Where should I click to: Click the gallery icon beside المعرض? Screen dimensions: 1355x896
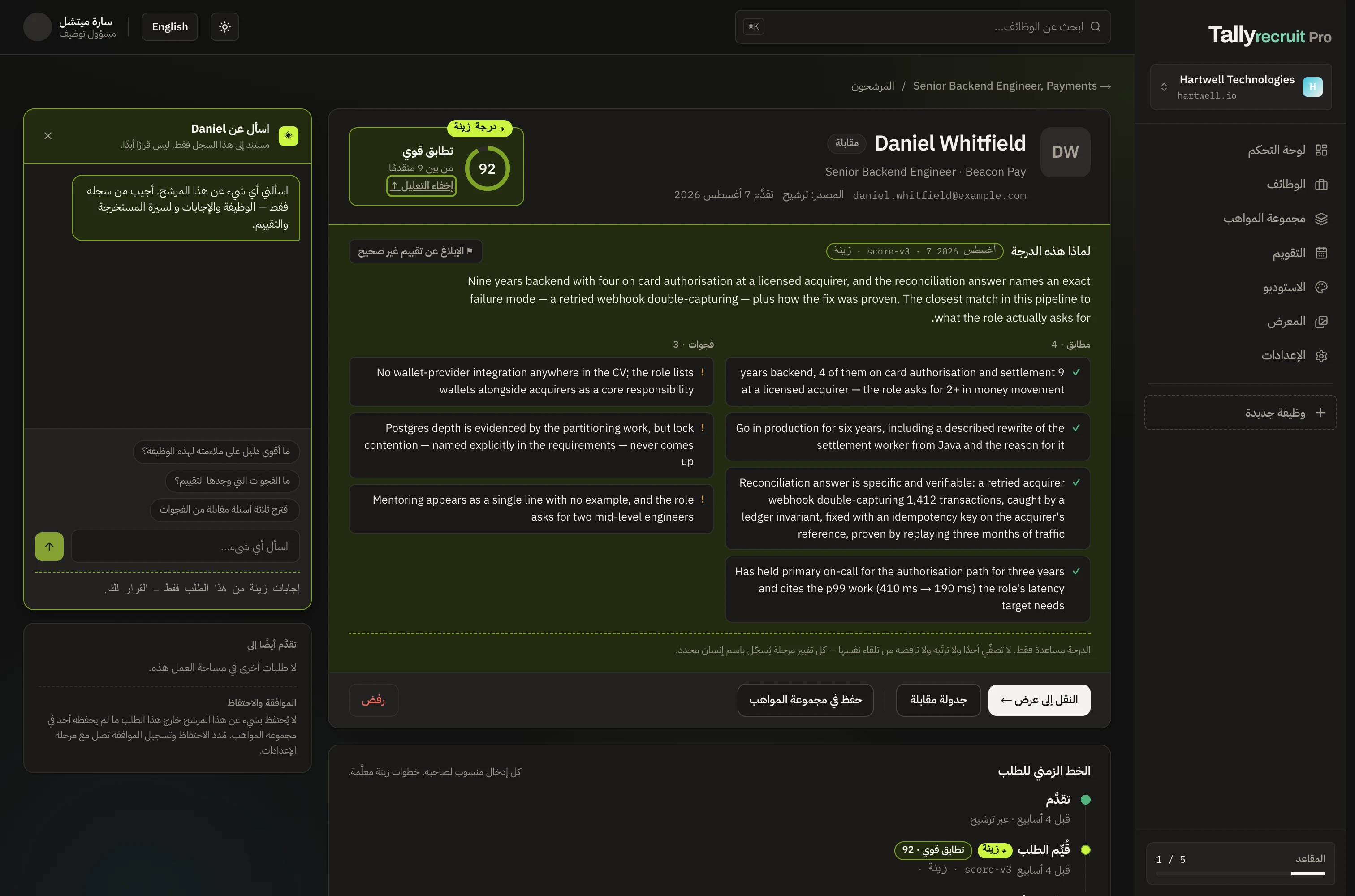coord(1320,322)
